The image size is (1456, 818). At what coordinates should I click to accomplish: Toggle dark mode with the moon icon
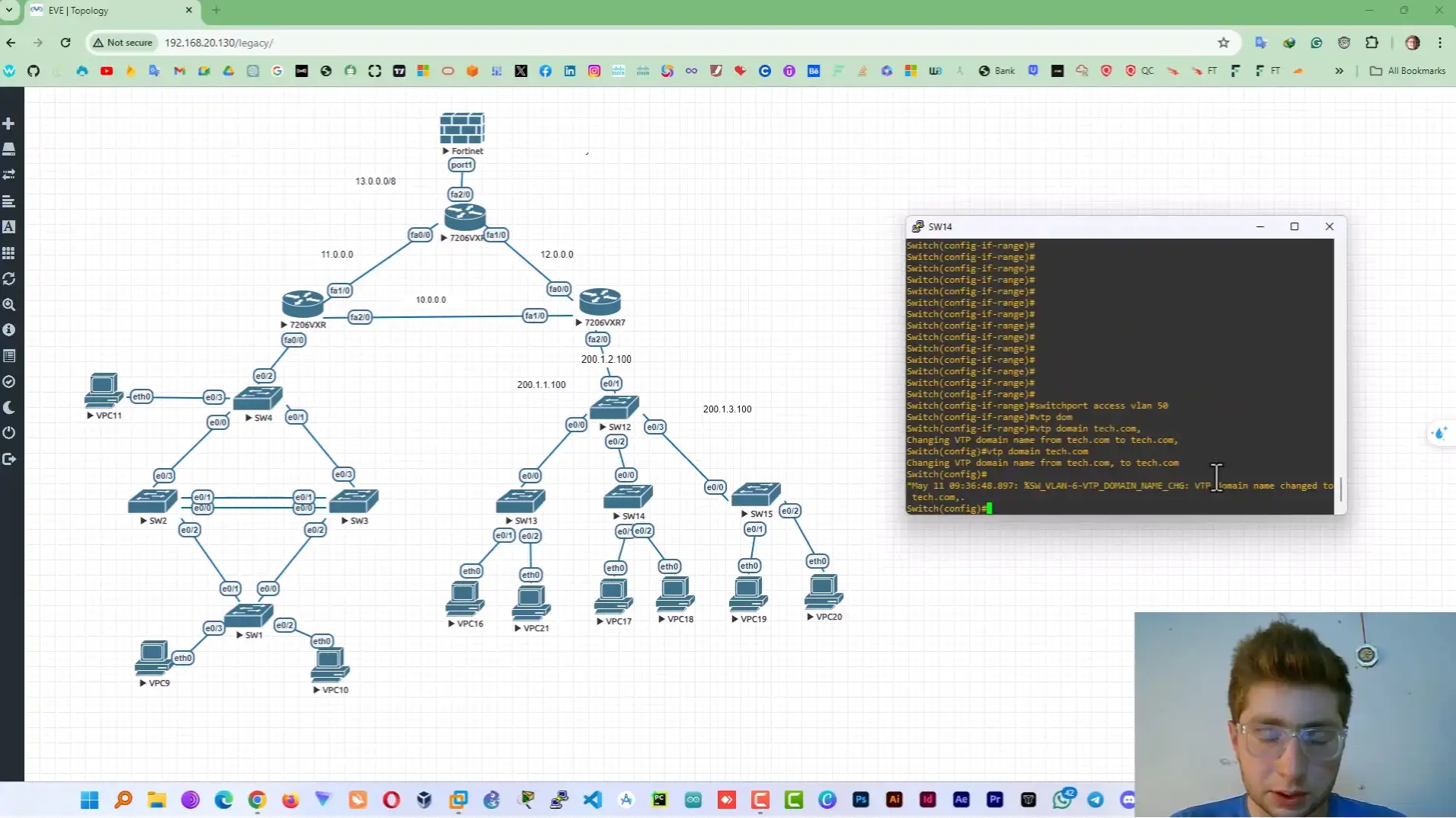tap(9, 406)
